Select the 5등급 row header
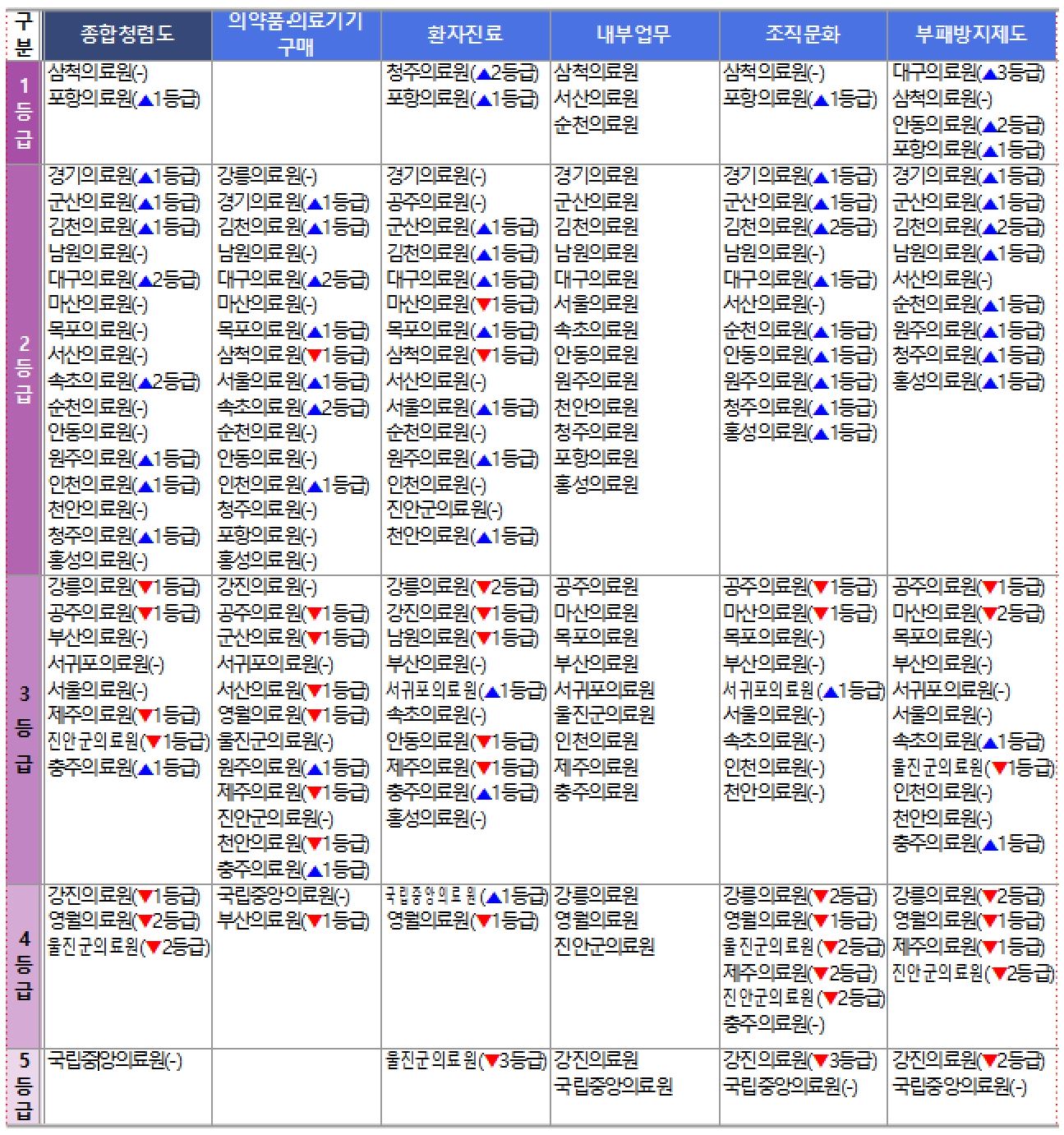 pos(24,1086)
